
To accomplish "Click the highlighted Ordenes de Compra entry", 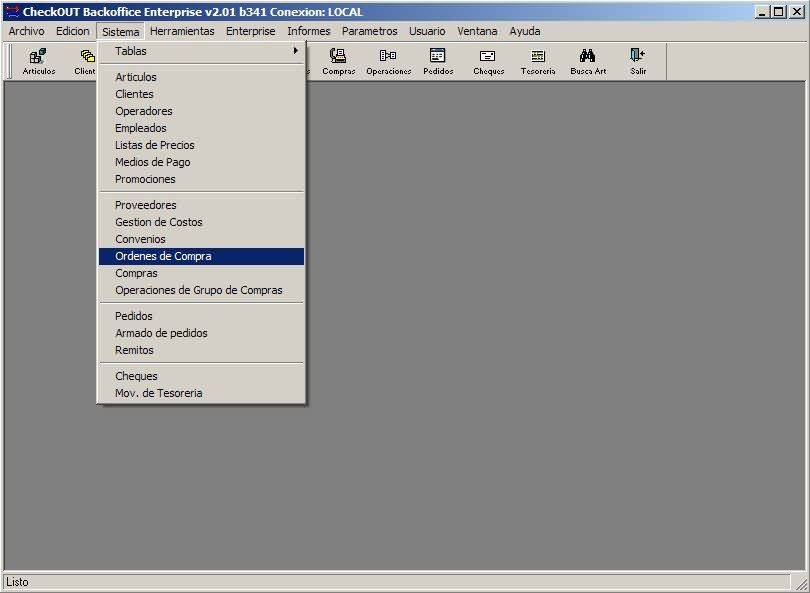I will 201,256.
